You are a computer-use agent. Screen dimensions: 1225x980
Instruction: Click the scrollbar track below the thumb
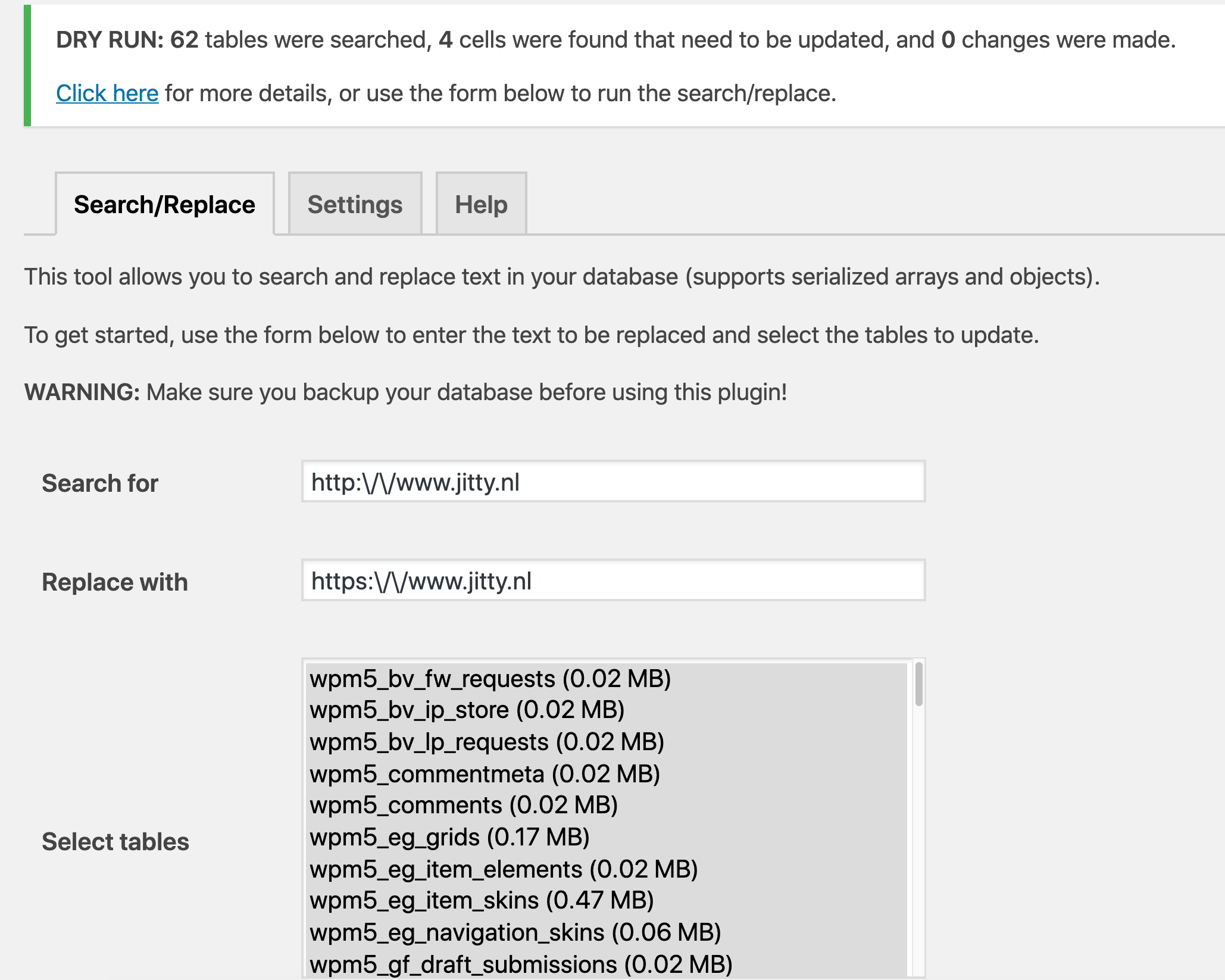(919, 839)
